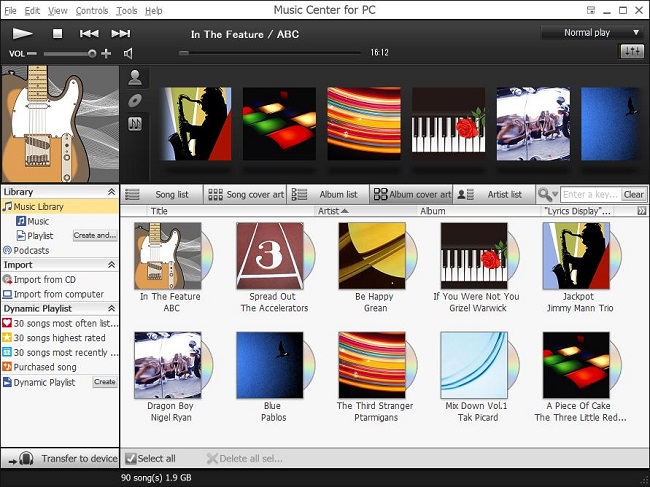Select Blue album by Pablos
Screen dimensions: 650x487
(270, 365)
